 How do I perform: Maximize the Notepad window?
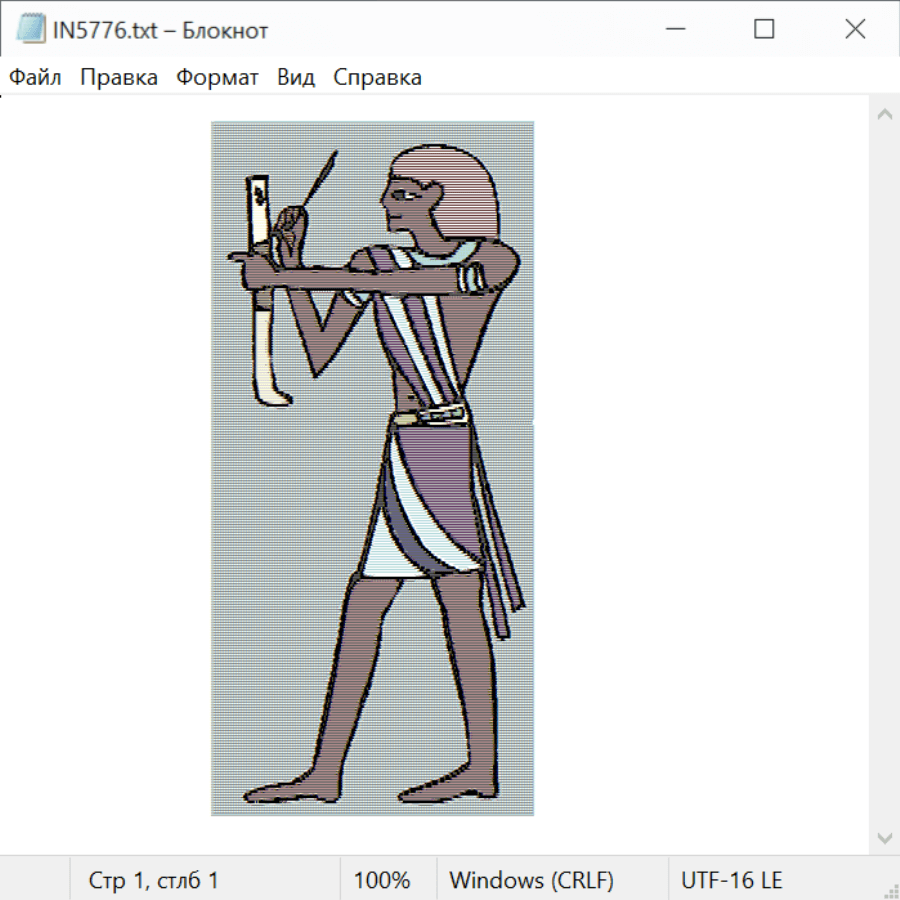click(764, 30)
